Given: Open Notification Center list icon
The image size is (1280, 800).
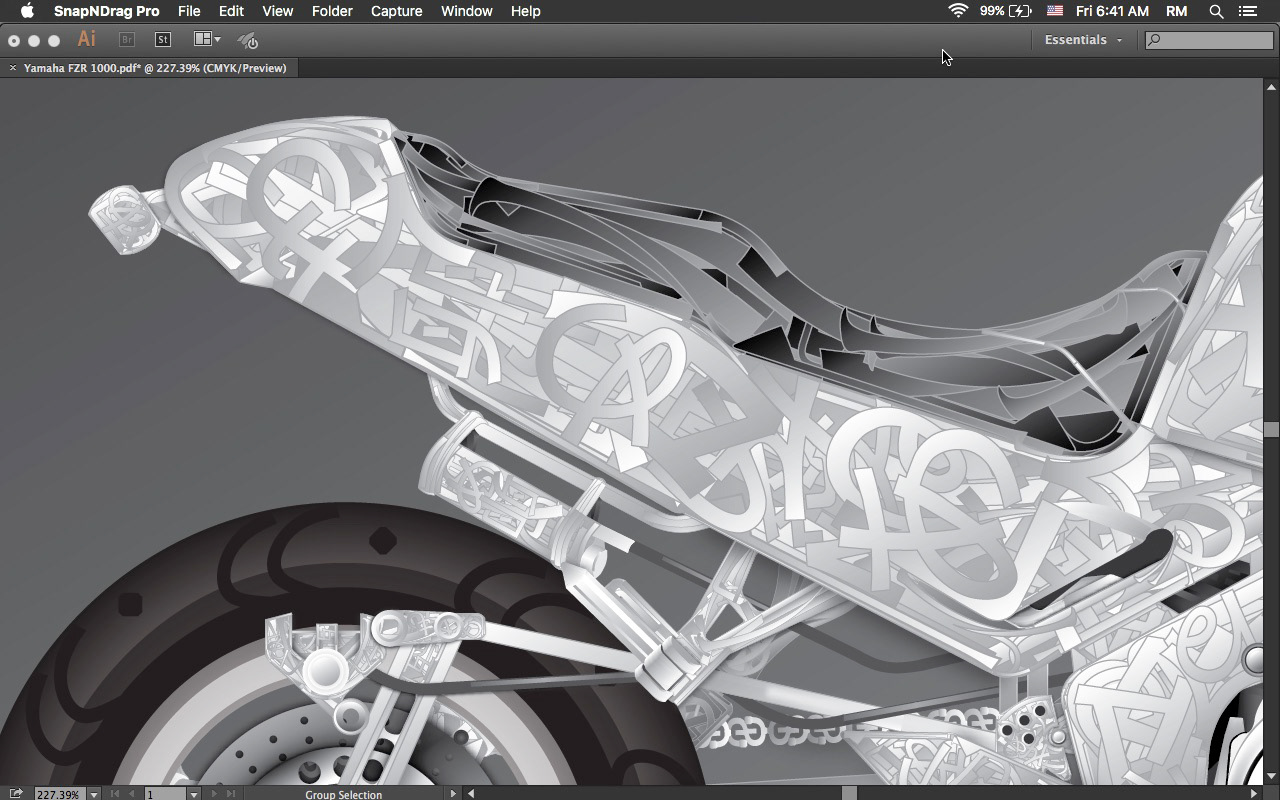Looking at the screenshot, I should point(1247,11).
